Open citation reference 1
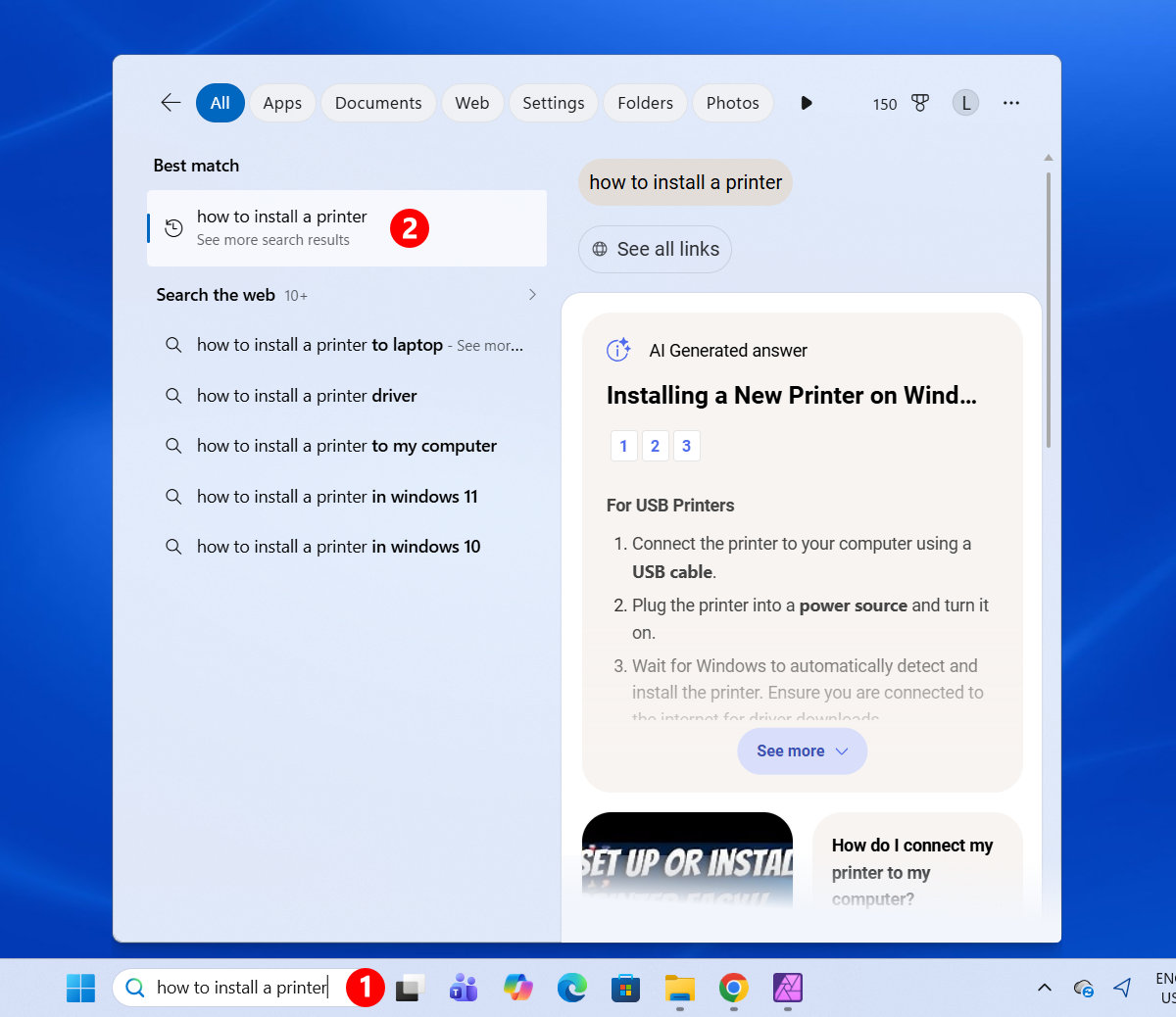The height and width of the screenshot is (1017, 1176). pos(623,446)
